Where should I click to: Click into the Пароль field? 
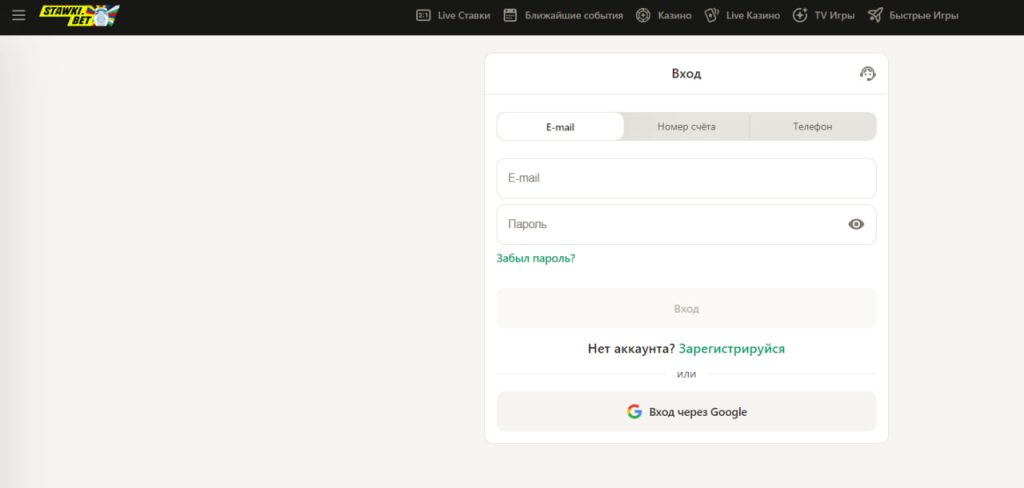(670, 224)
